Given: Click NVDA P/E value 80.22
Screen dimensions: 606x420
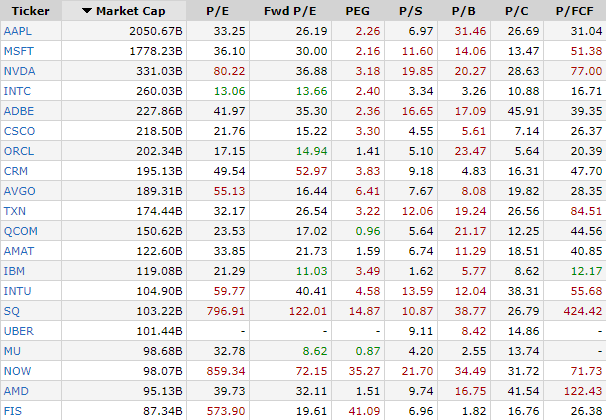Looking at the screenshot, I should pos(230,71).
